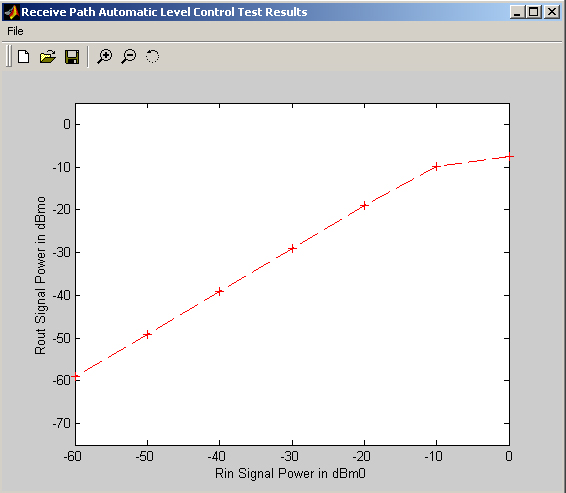This screenshot has width=566, height=493.
Task: Save the figure with the floppy icon
Action: [x=72, y=57]
